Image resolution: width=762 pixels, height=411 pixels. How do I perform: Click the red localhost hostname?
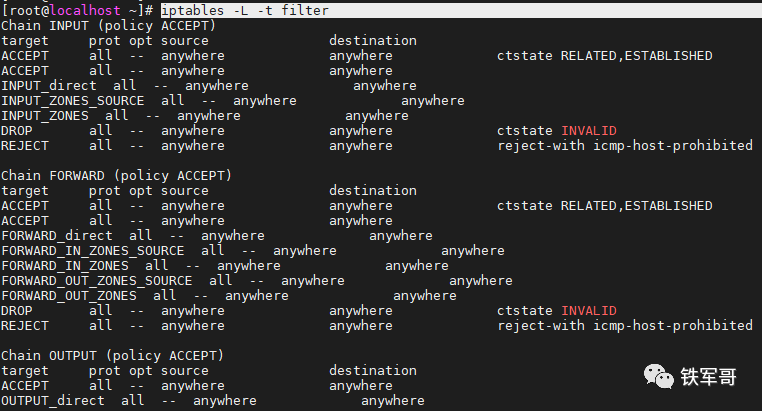(x=85, y=10)
